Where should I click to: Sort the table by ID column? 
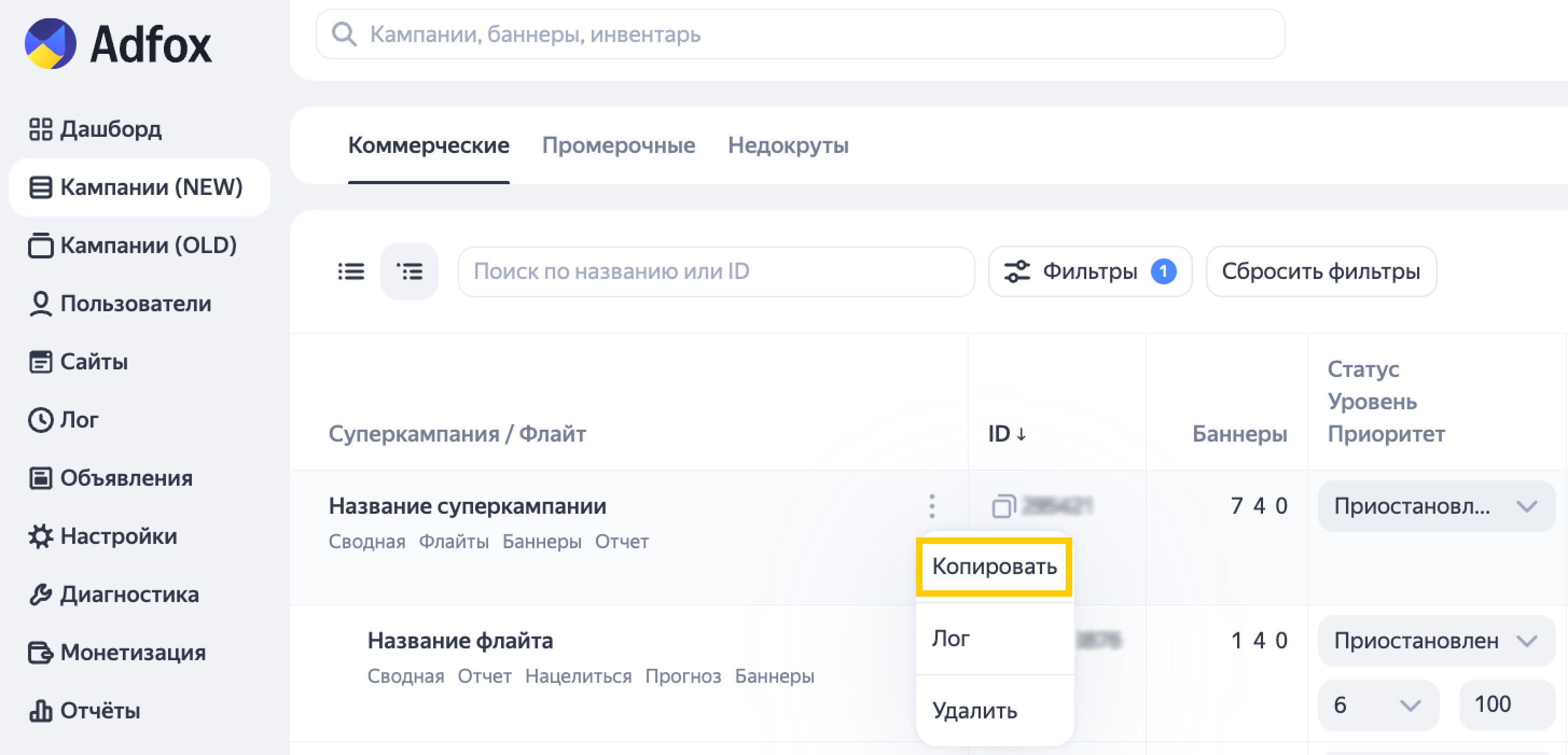pos(1007,434)
